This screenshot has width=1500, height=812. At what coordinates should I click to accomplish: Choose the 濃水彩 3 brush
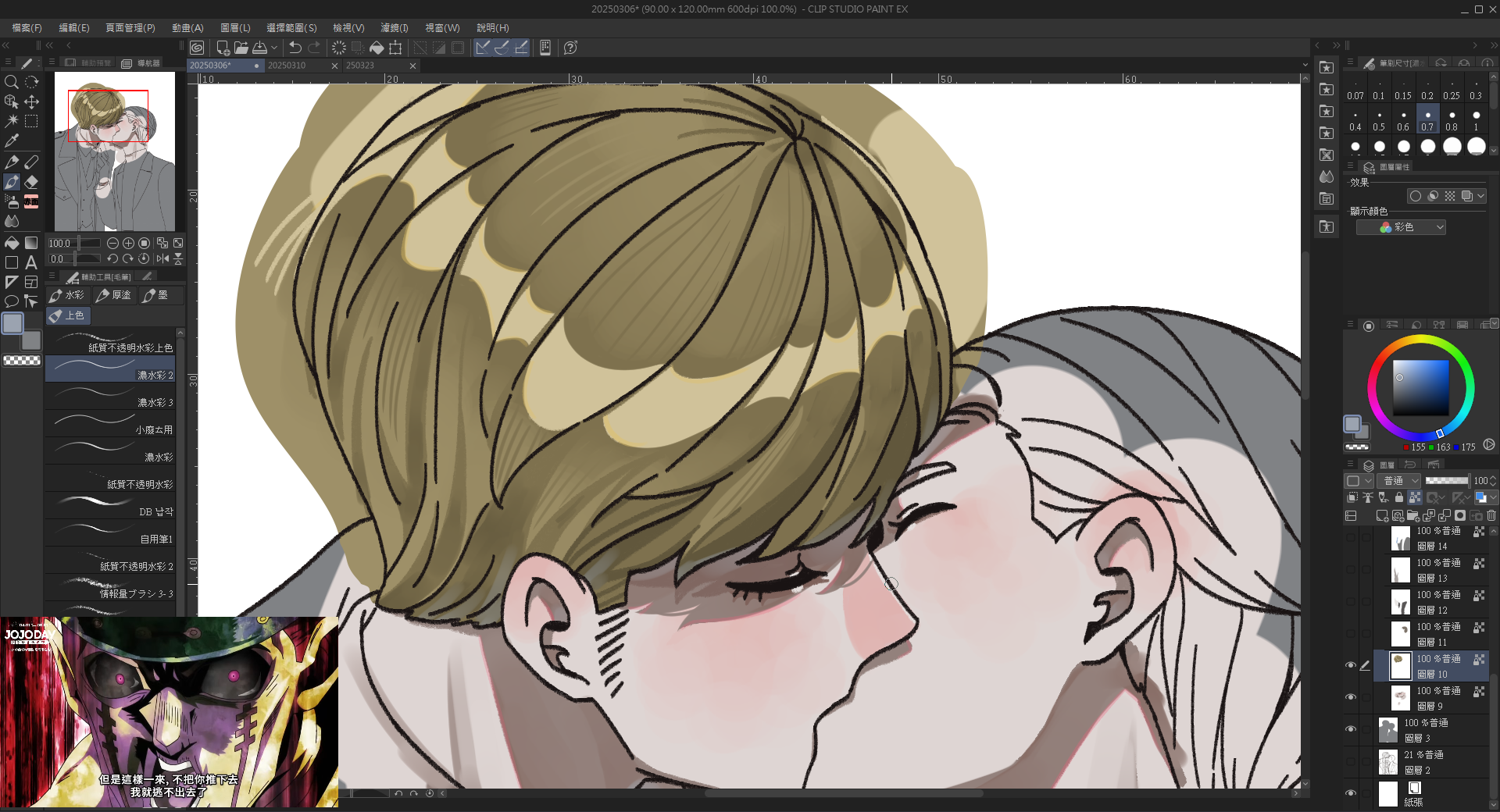pyautogui.click(x=110, y=397)
